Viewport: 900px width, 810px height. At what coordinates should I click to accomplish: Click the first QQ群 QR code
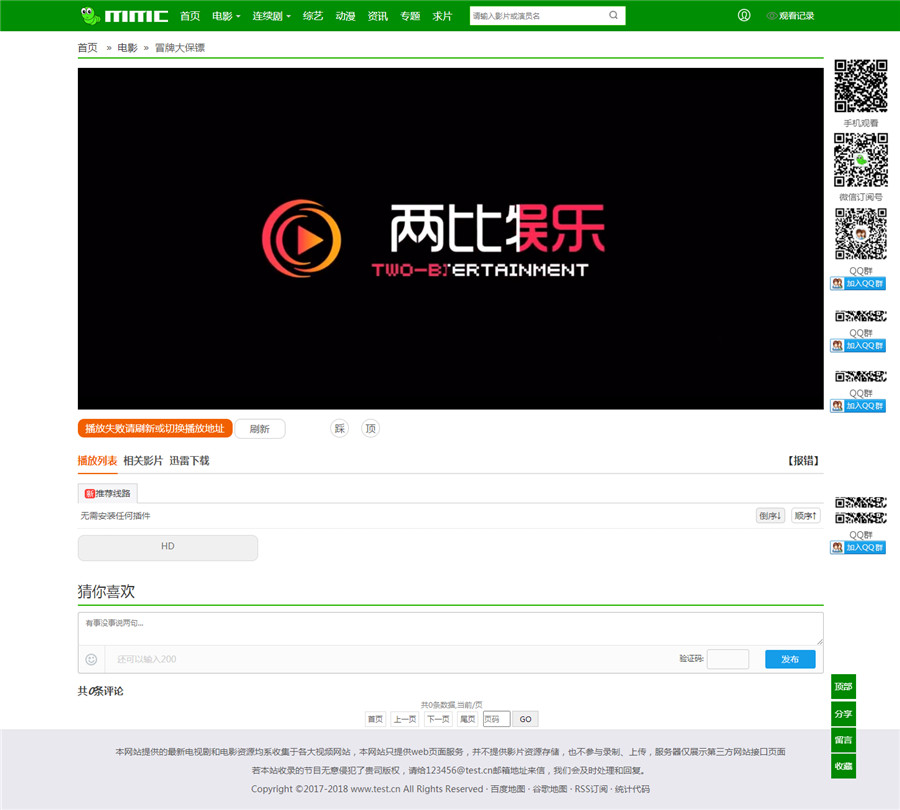[860, 234]
